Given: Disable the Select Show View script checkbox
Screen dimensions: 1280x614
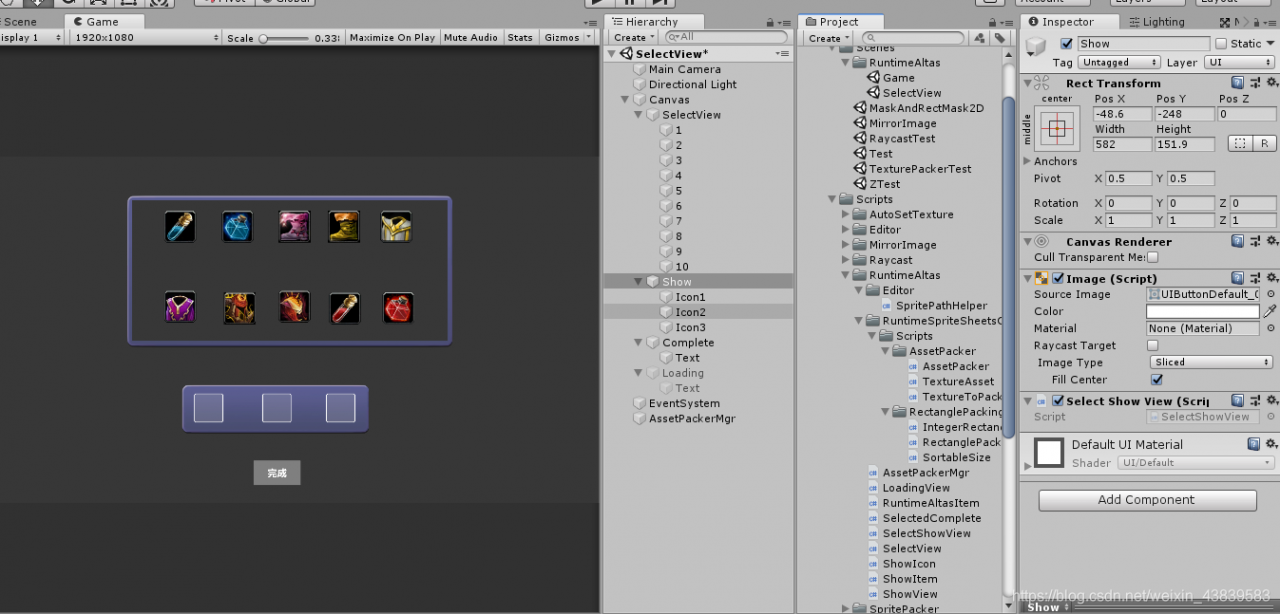Looking at the screenshot, I should [x=1058, y=401].
